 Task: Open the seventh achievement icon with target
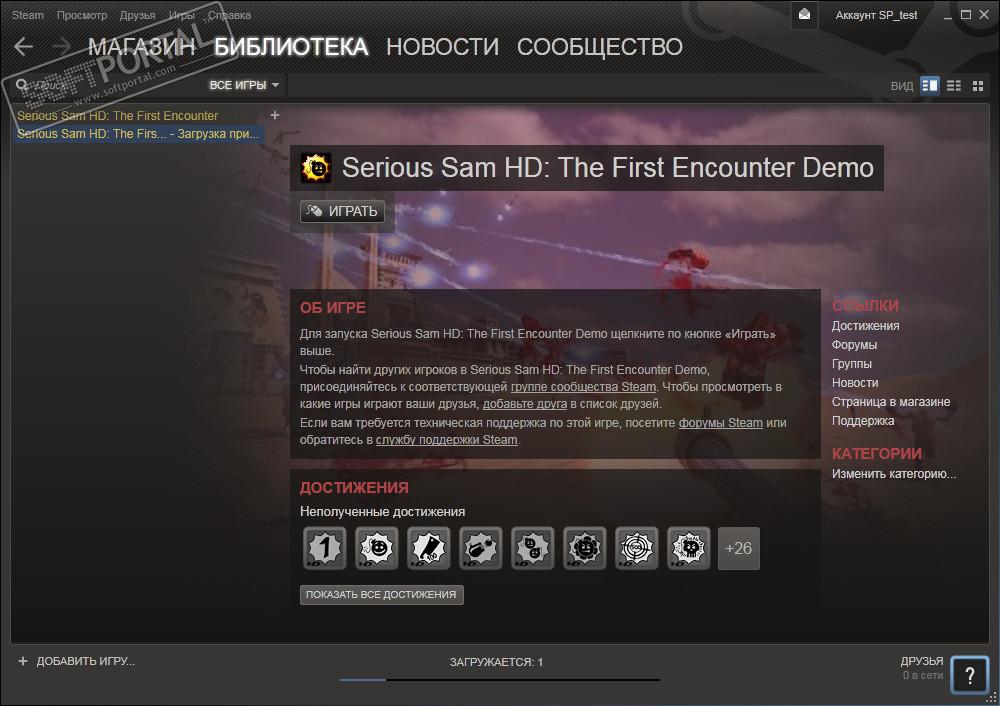click(636, 548)
